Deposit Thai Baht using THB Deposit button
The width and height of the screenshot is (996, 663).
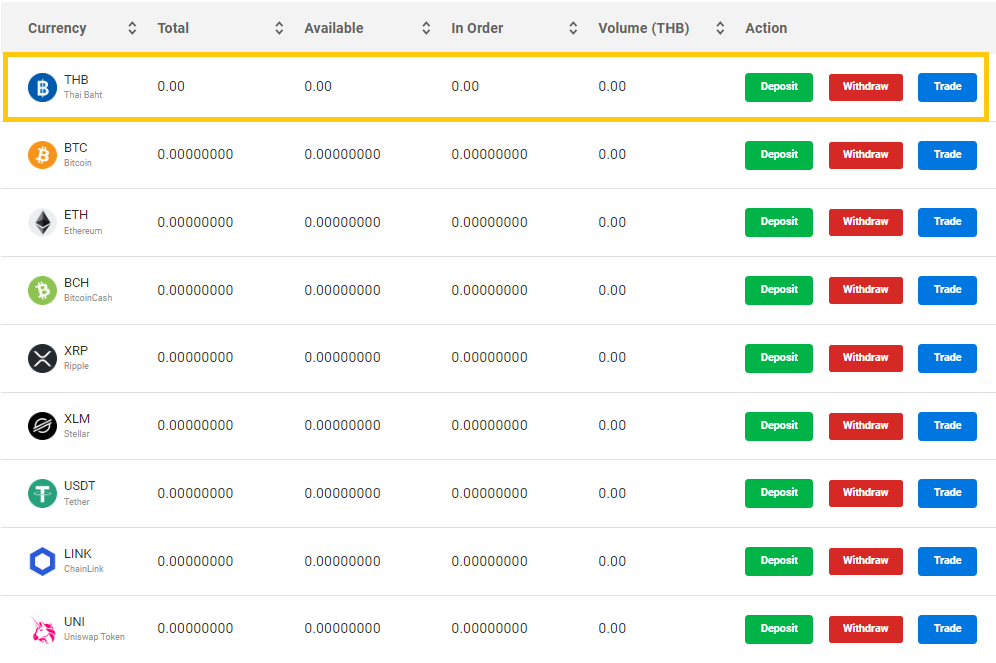coord(779,87)
